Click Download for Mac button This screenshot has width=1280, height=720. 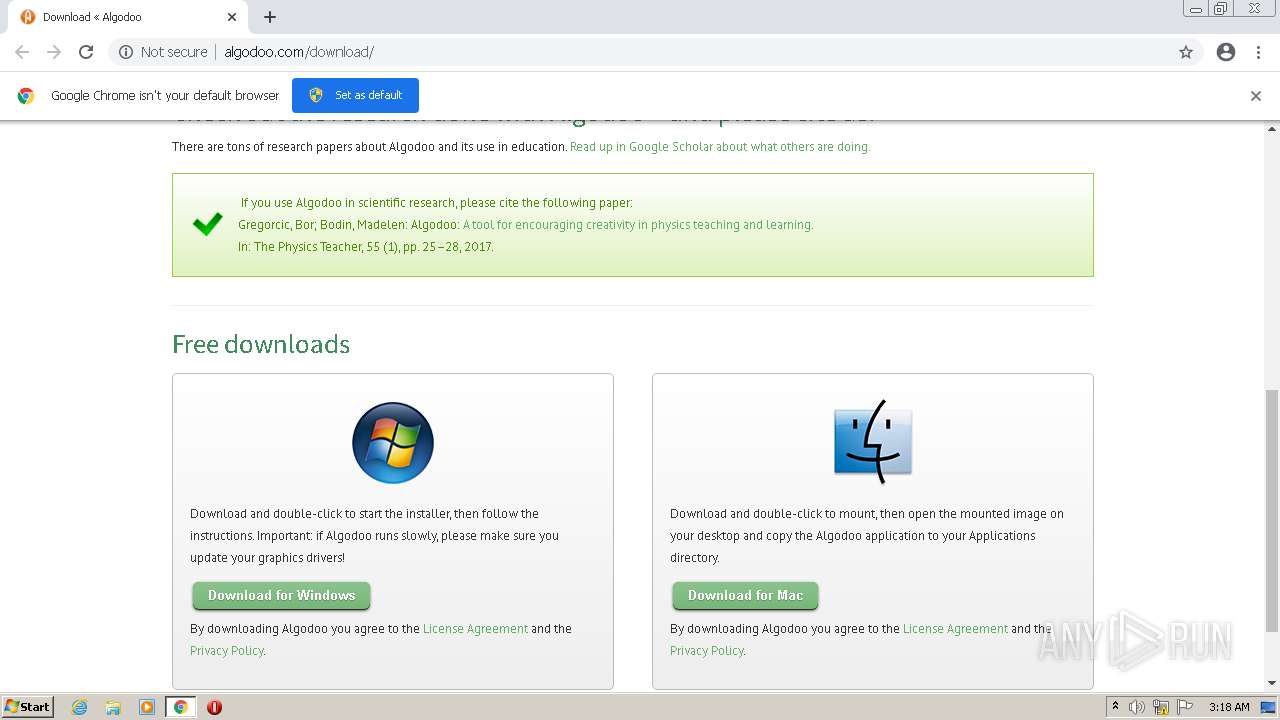pos(745,596)
